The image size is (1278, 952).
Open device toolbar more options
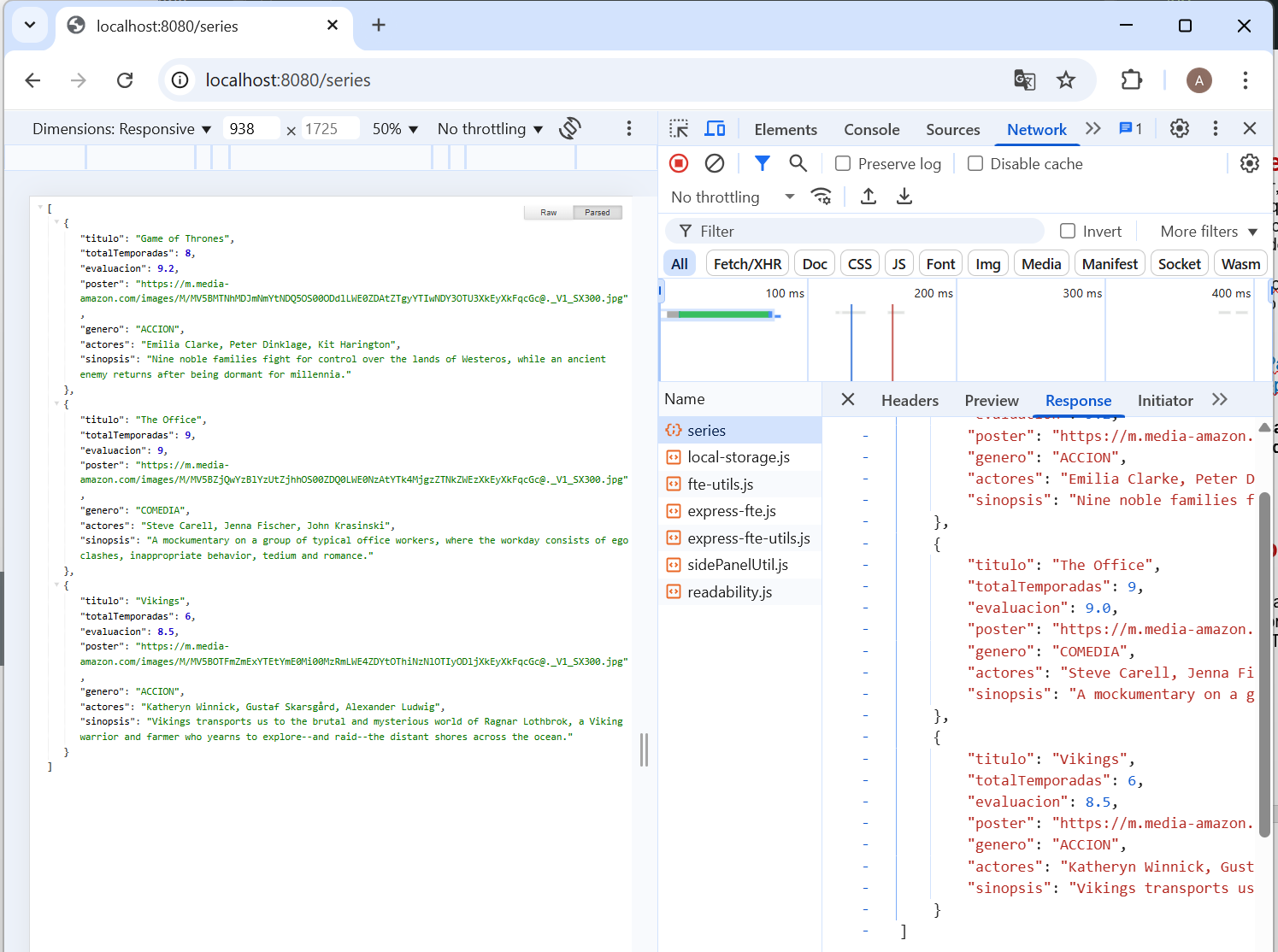629,128
